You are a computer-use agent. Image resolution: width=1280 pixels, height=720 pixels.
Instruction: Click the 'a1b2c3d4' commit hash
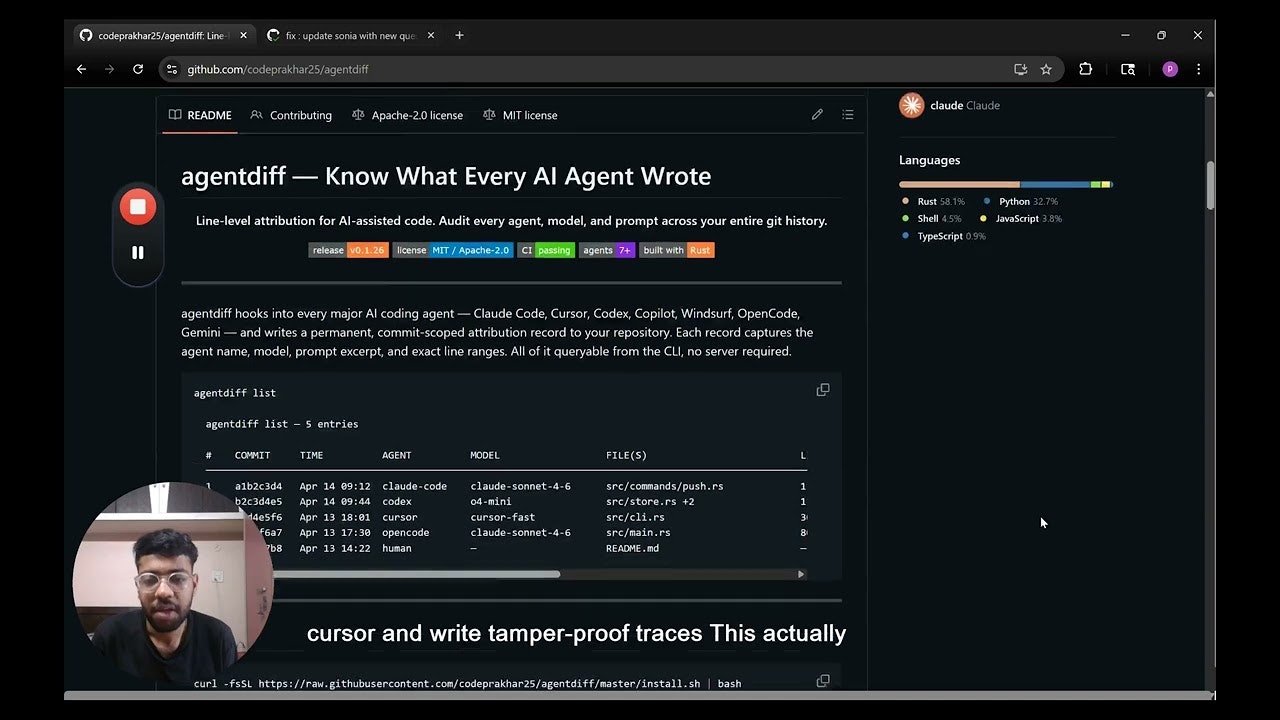click(x=258, y=486)
